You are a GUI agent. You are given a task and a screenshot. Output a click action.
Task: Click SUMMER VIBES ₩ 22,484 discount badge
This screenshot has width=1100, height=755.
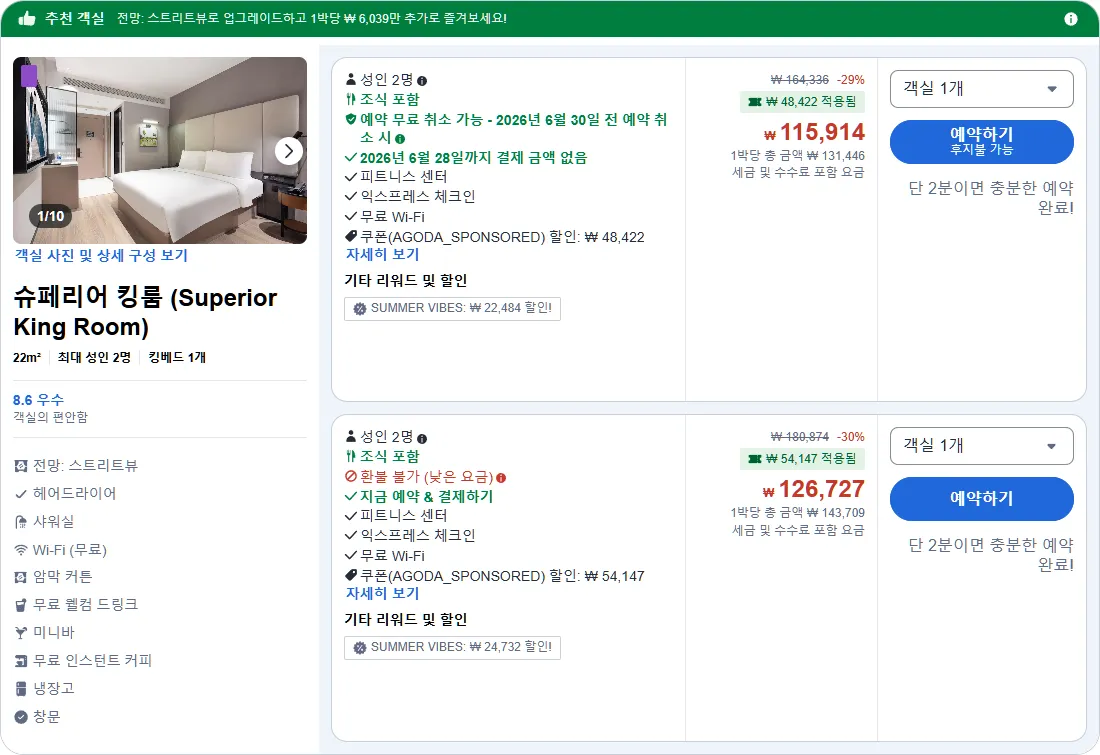(452, 308)
